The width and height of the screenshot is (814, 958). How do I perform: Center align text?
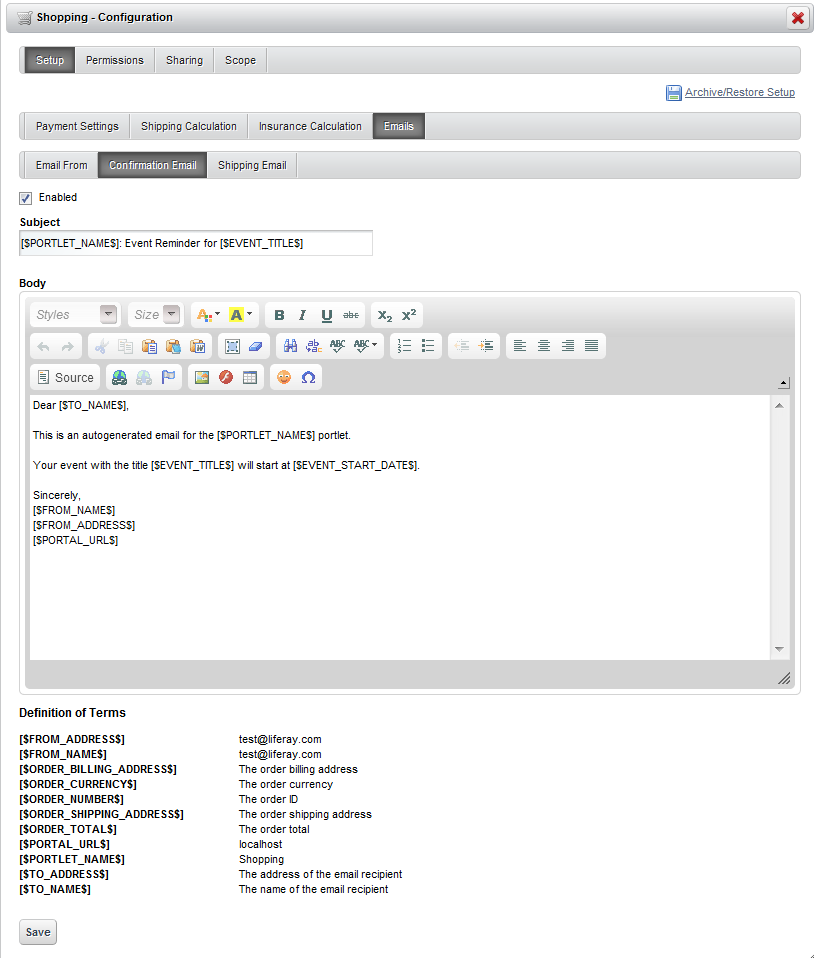pyautogui.click(x=544, y=346)
